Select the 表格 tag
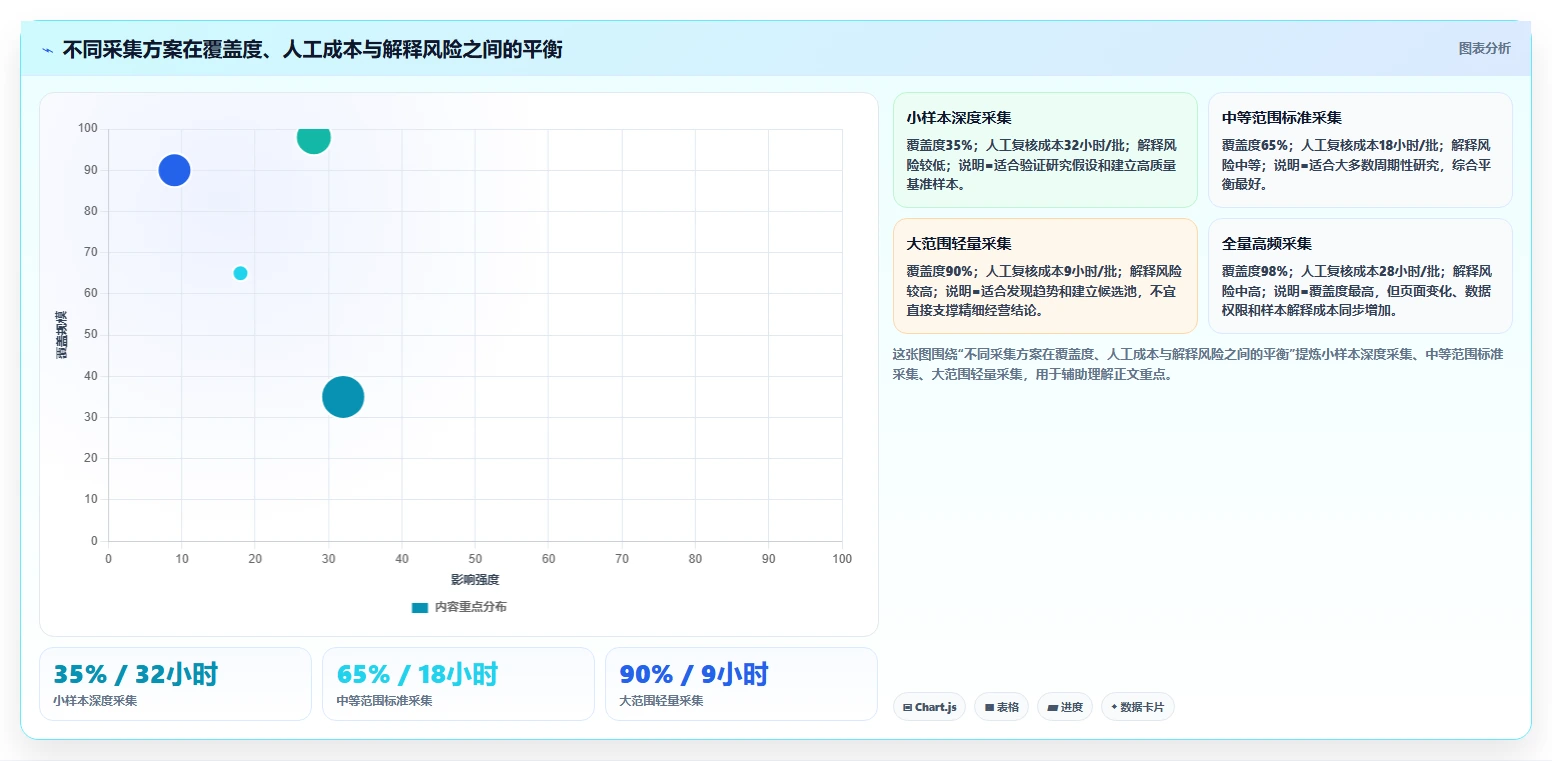1552x761 pixels. 1001,707
